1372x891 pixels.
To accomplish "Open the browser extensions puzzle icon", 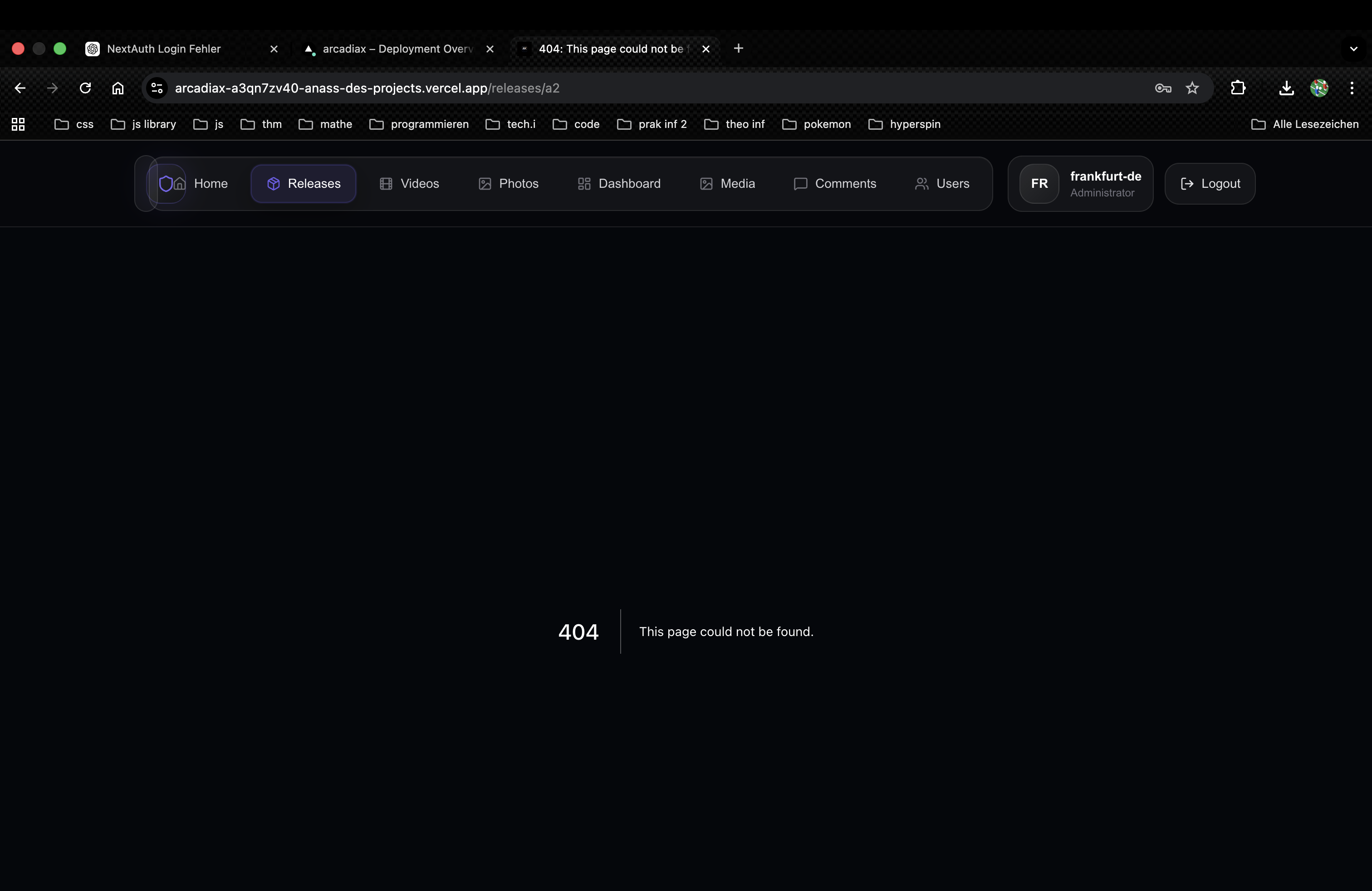I will (x=1238, y=88).
